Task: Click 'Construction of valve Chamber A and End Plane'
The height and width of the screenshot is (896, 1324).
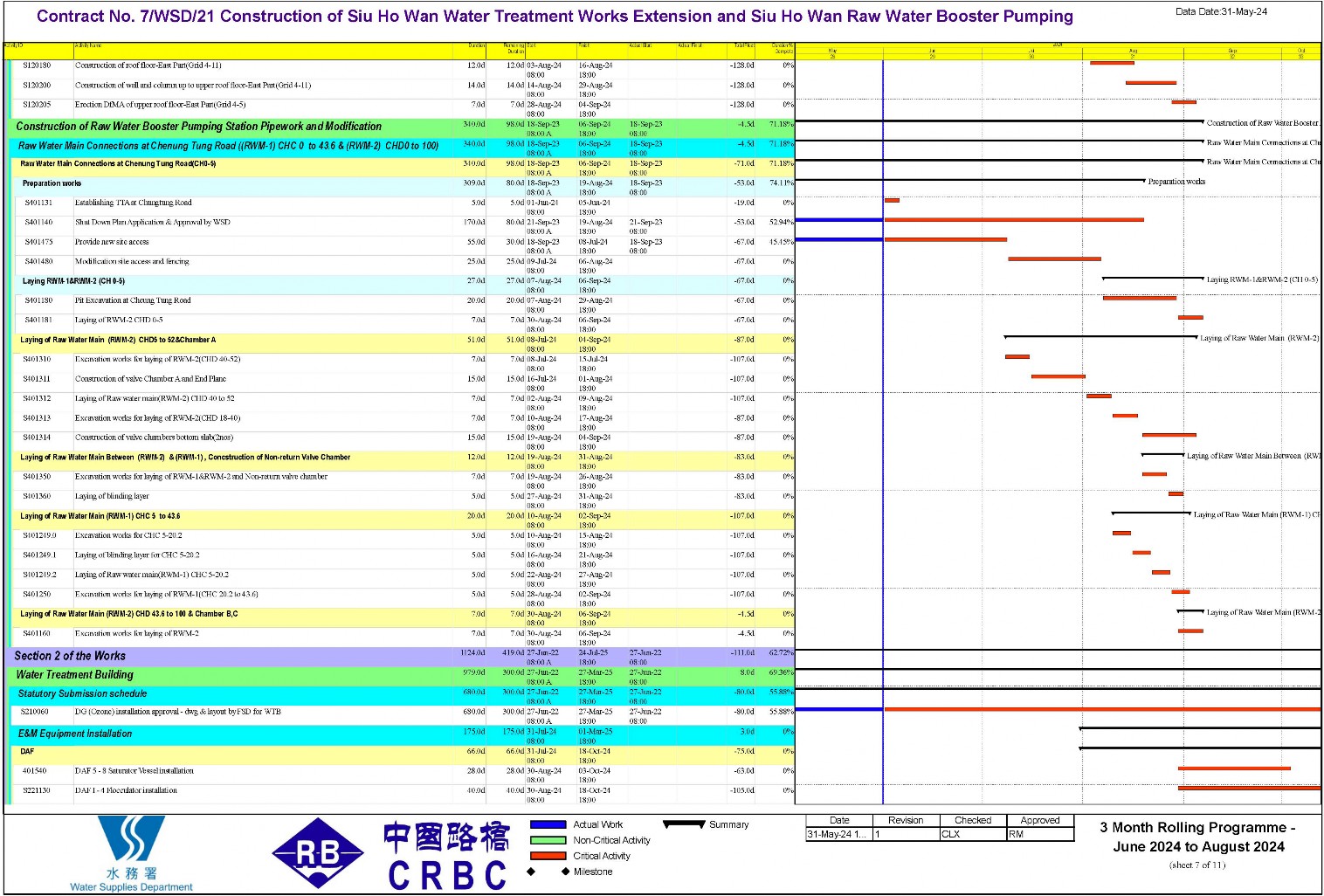Action: (x=150, y=379)
